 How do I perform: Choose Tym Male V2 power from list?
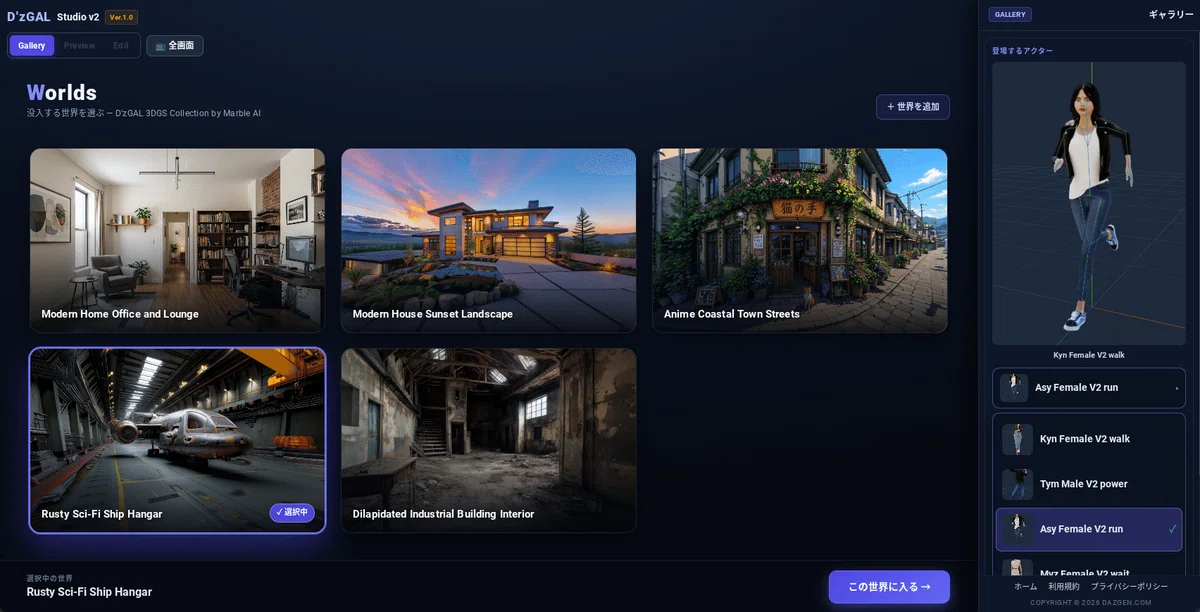pos(1089,484)
